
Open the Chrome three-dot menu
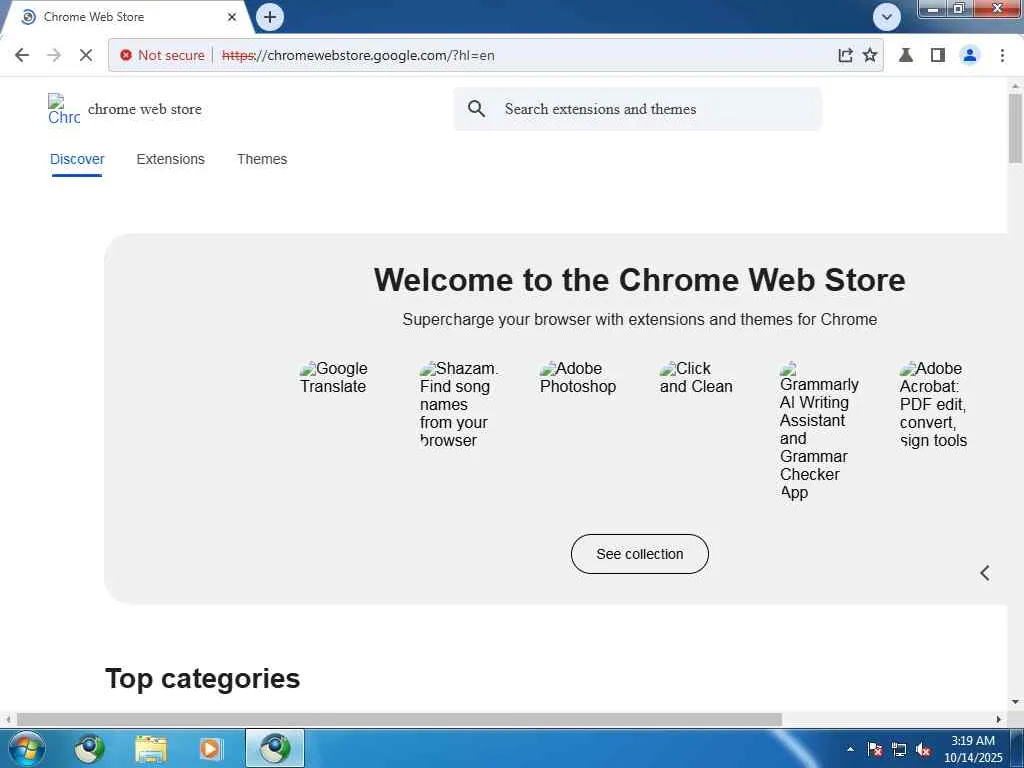click(x=1002, y=55)
